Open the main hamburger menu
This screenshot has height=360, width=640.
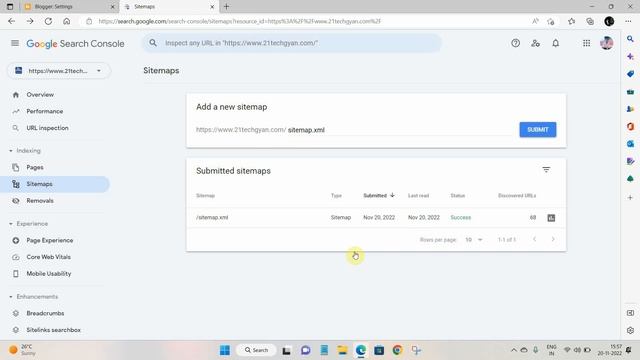(15, 43)
